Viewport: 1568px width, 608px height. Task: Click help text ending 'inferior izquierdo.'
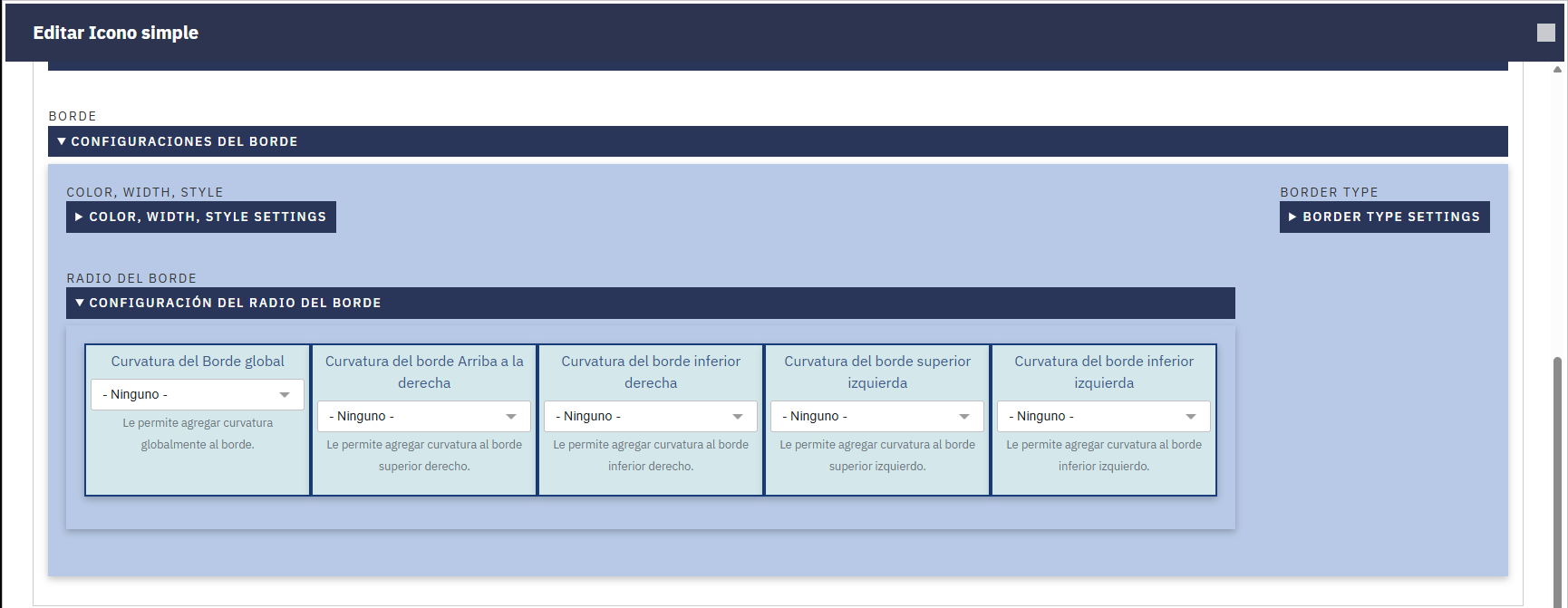pos(1104,455)
